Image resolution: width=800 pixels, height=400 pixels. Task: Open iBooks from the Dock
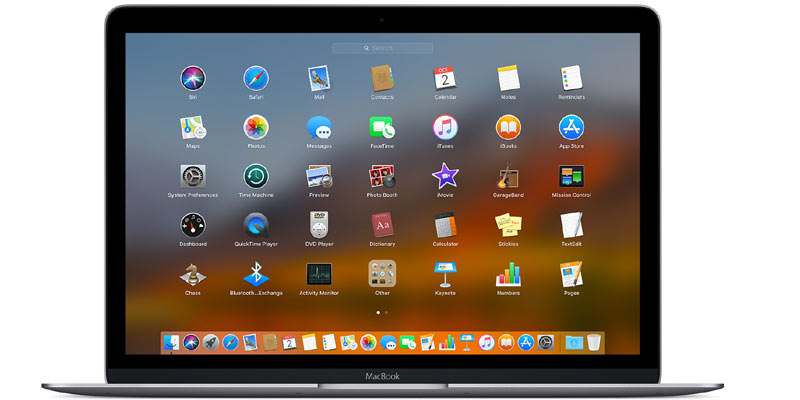pyautogui.click(x=506, y=342)
